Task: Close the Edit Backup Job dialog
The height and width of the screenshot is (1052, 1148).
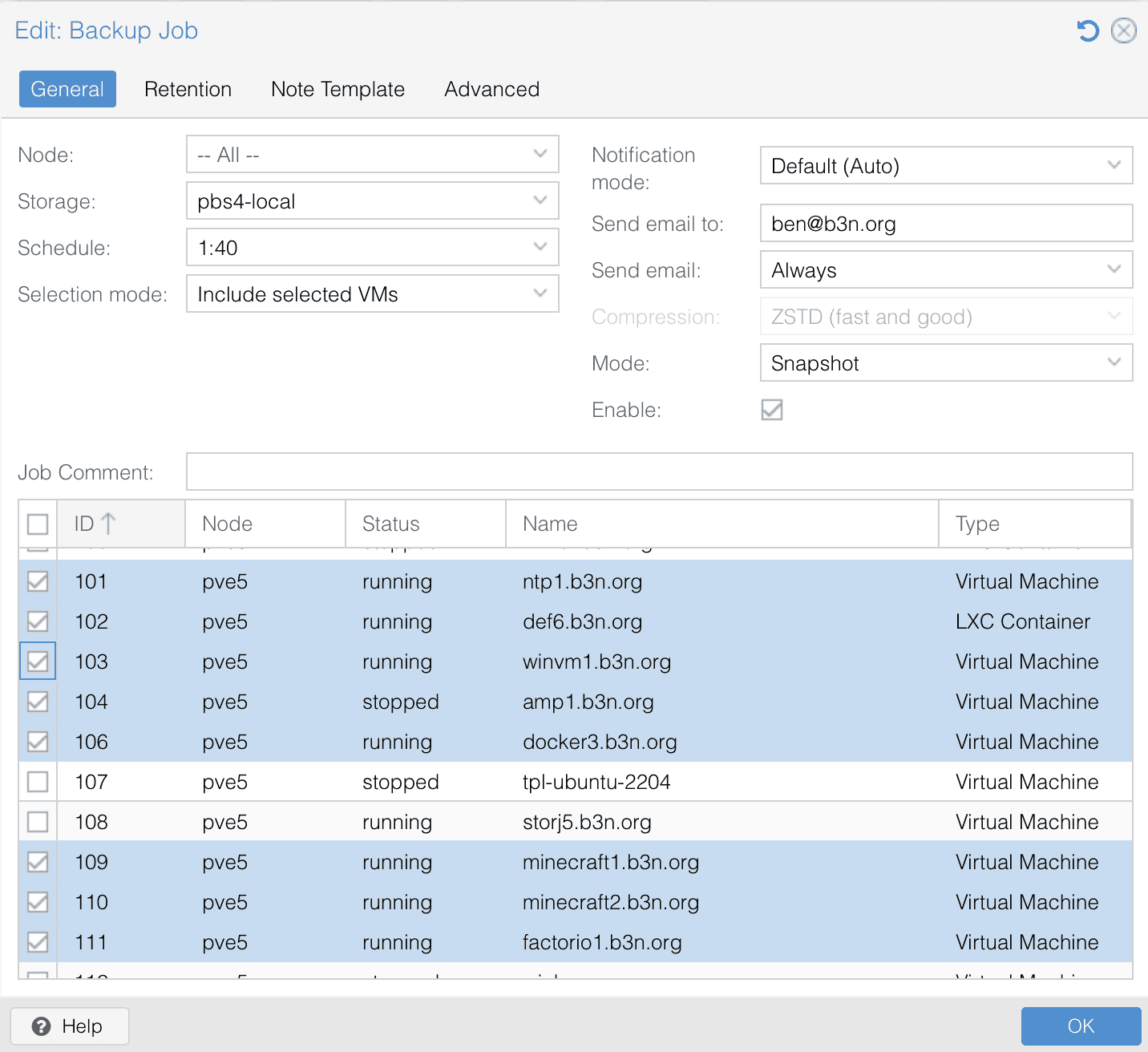Action: (1123, 31)
